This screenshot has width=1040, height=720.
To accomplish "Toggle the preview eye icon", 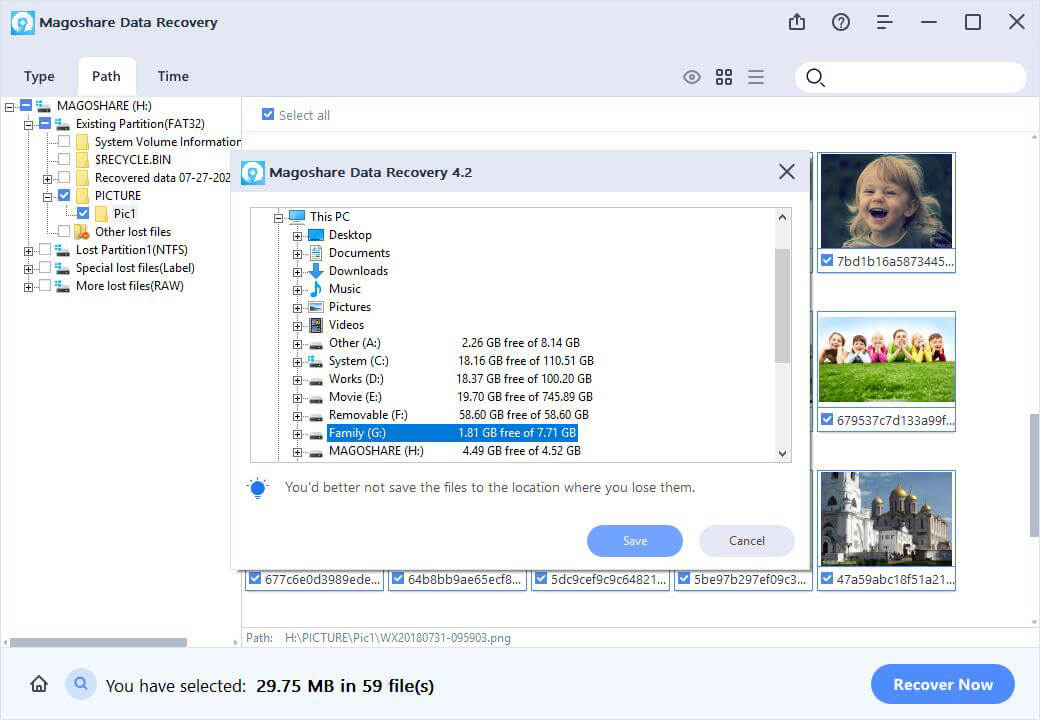I will point(692,77).
